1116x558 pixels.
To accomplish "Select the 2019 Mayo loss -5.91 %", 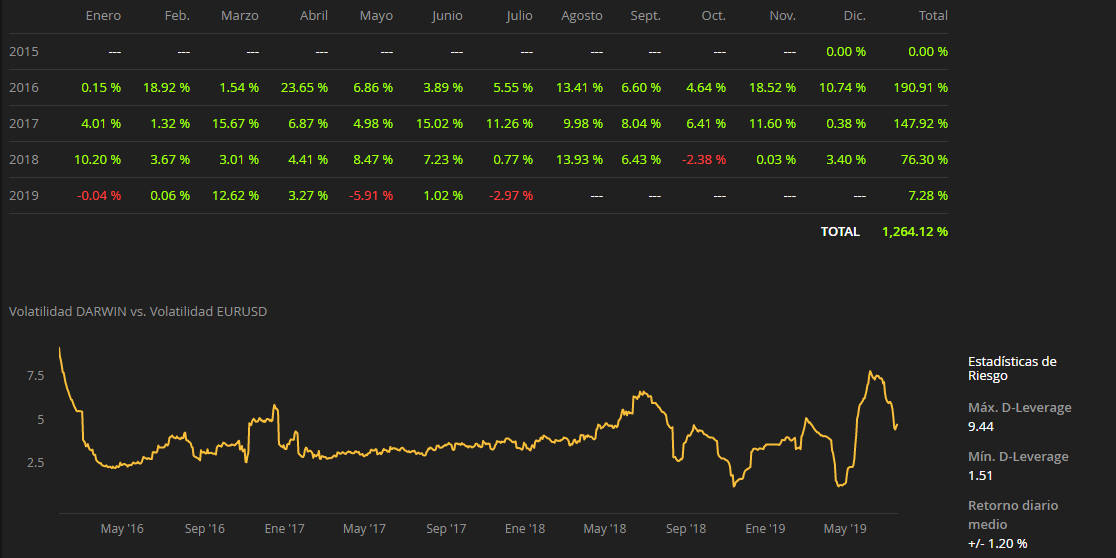I will click(371, 196).
